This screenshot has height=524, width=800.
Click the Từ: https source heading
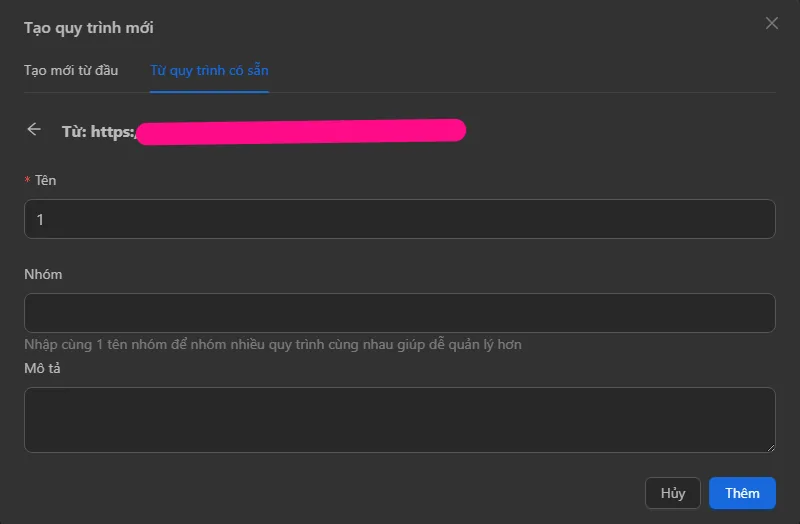(98, 131)
